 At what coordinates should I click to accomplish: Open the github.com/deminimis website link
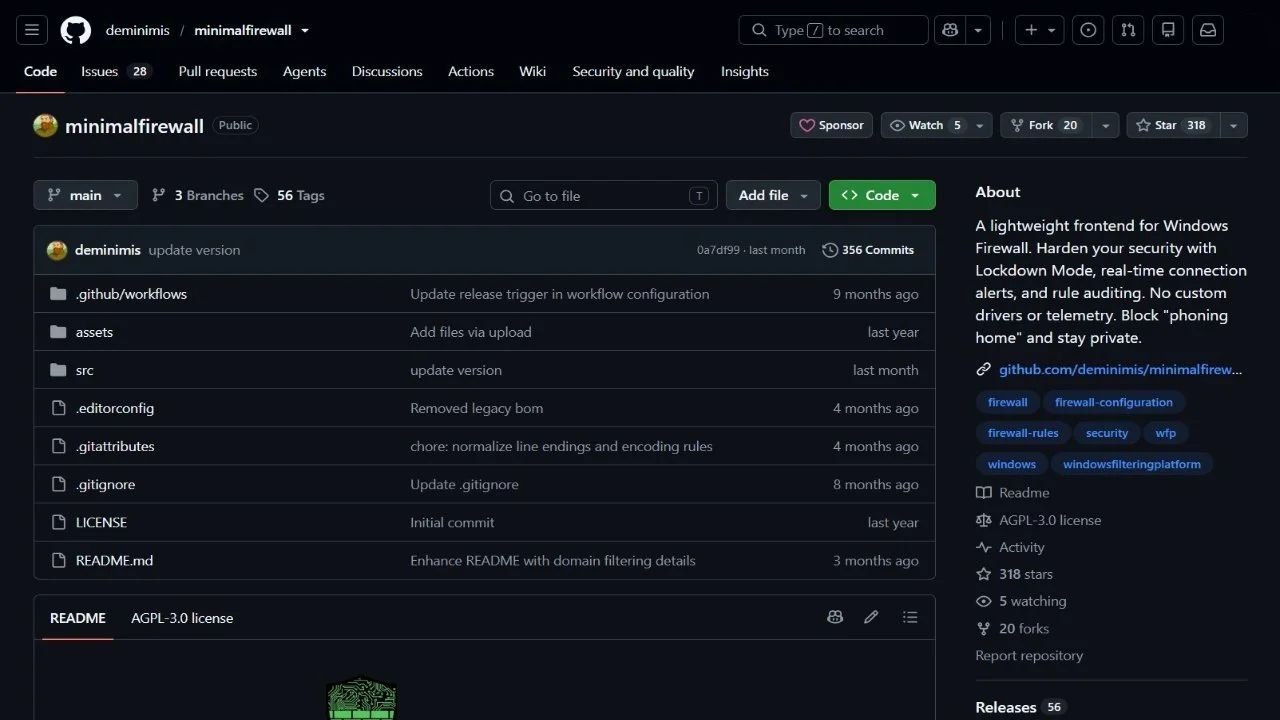tap(1121, 369)
